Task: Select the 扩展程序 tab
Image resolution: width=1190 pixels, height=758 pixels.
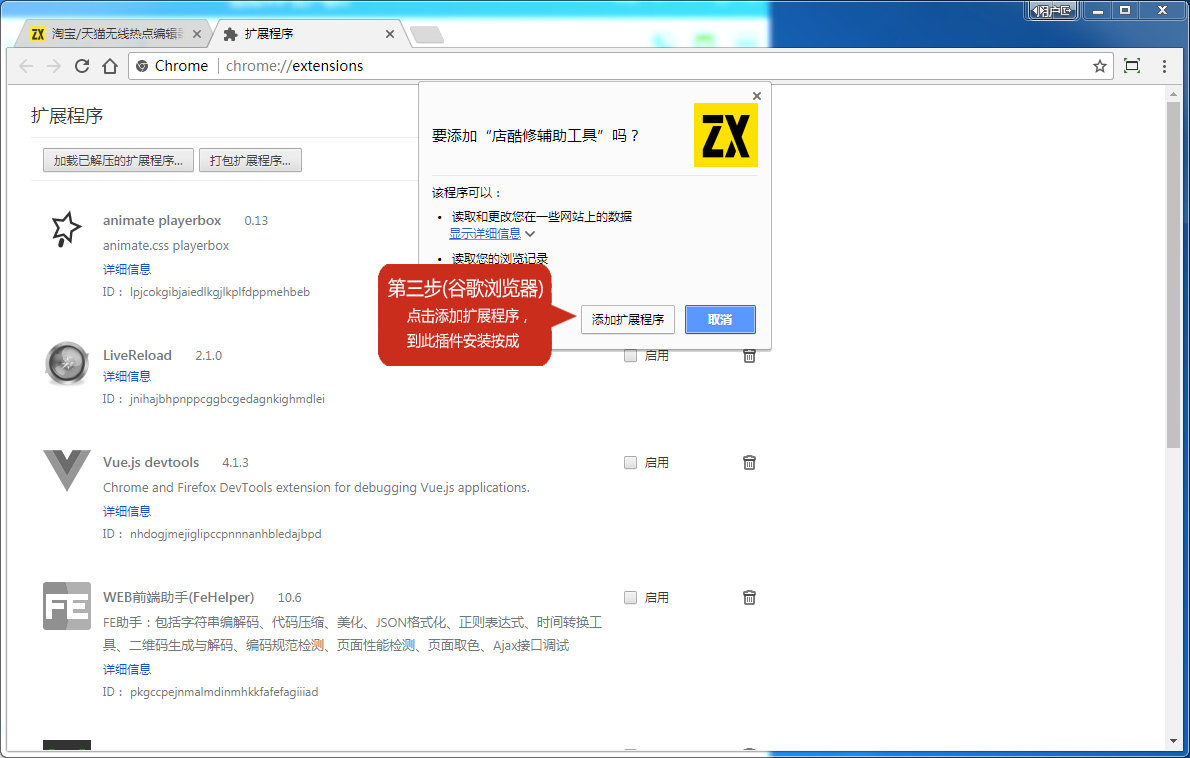Action: [x=308, y=34]
